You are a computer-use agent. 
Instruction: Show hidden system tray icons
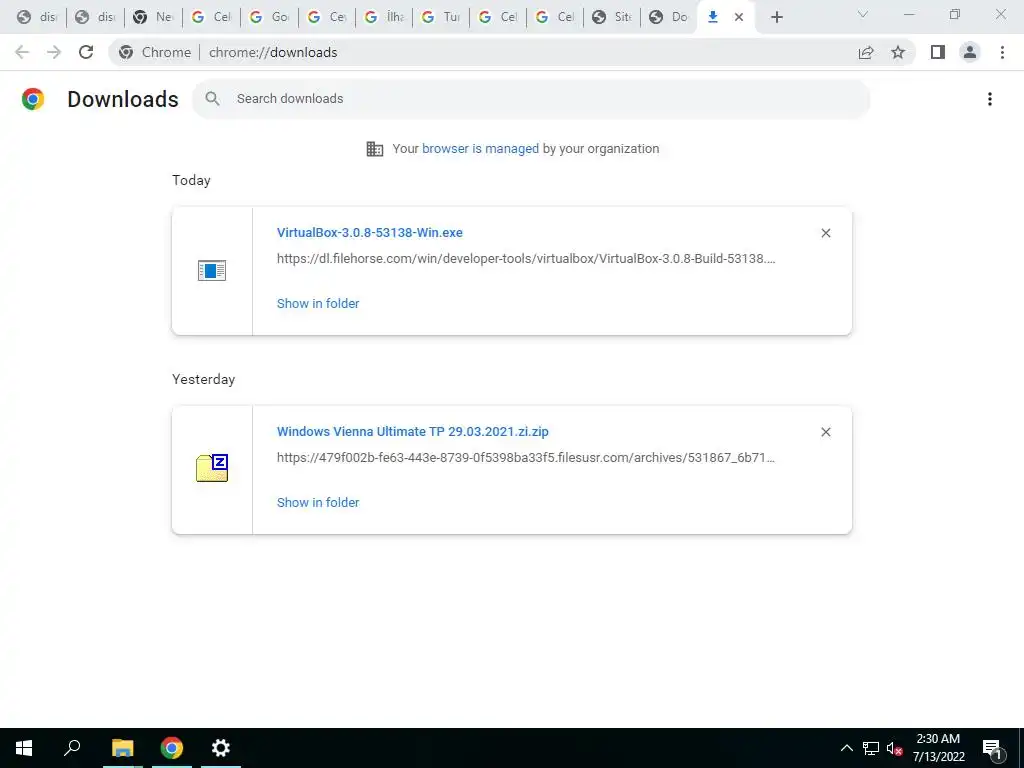coord(846,748)
